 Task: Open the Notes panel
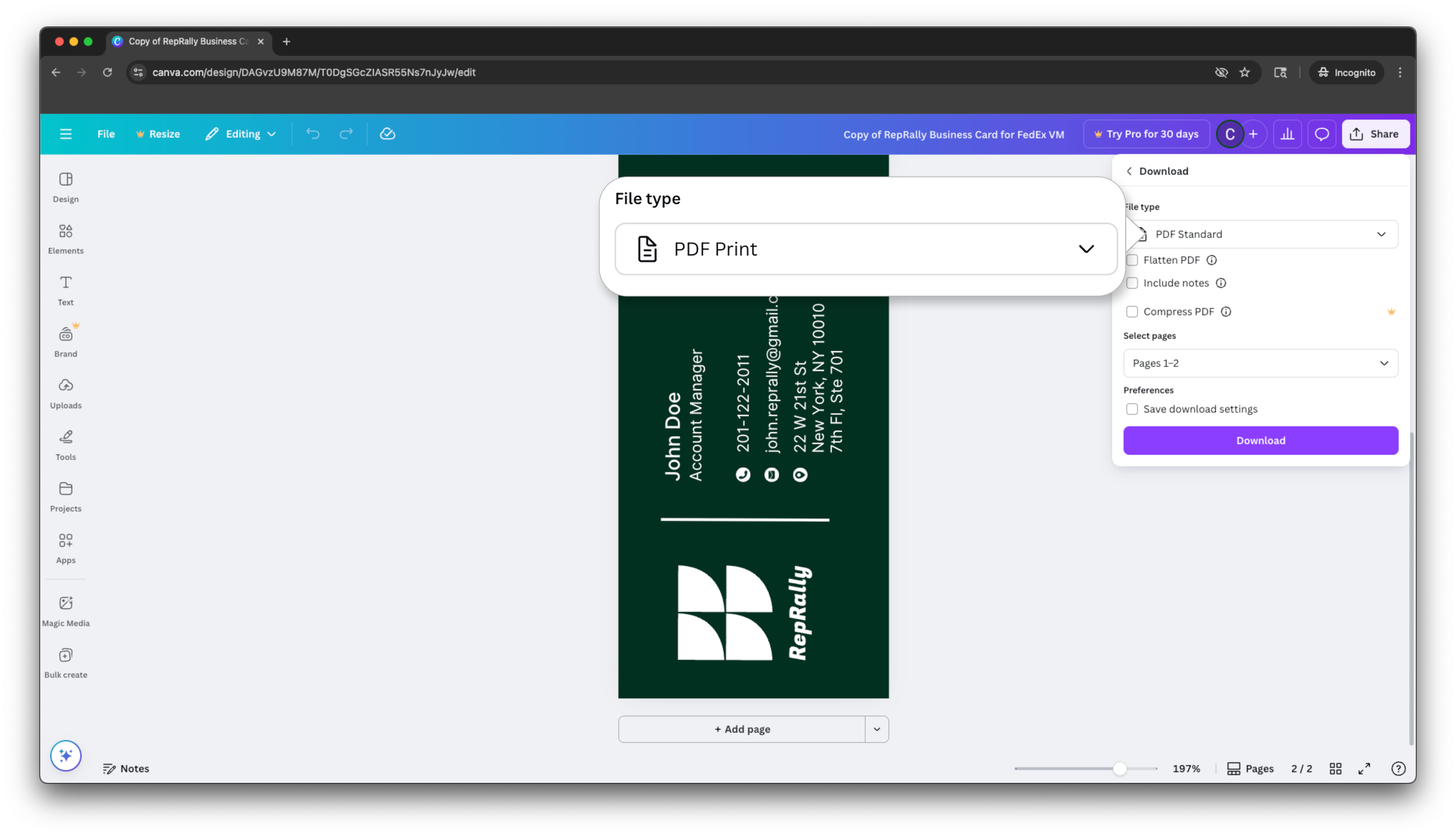[x=126, y=769]
